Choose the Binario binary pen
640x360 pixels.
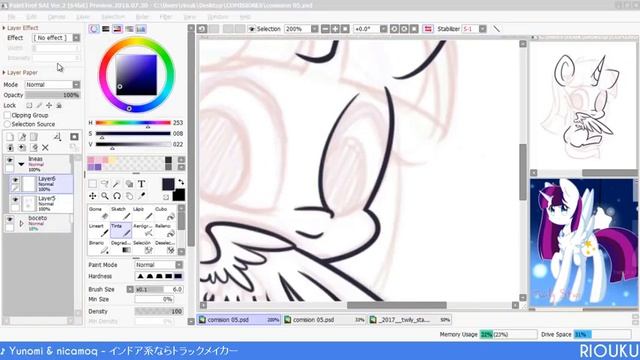click(x=98, y=247)
